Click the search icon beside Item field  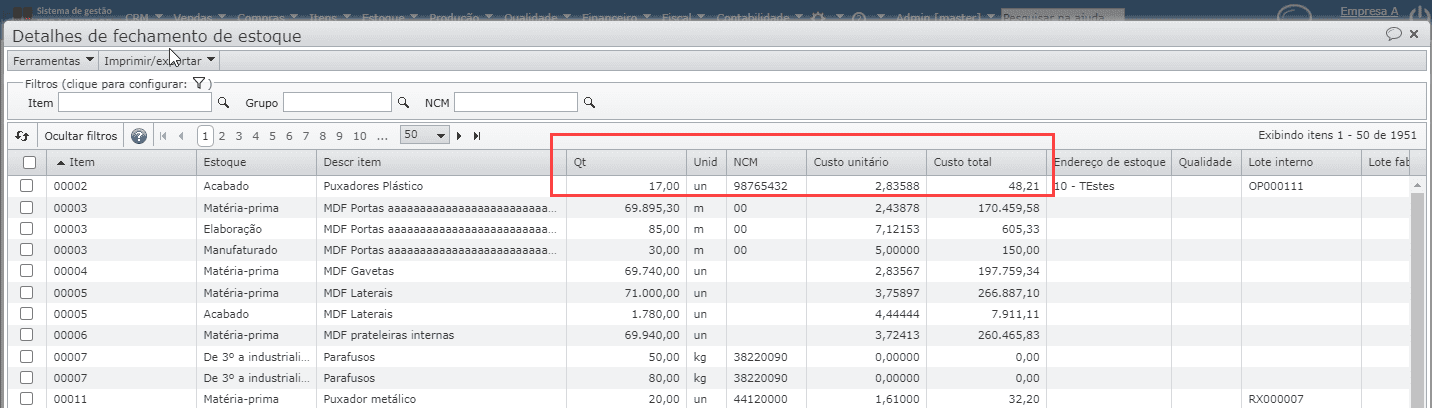pyautogui.click(x=224, y=103)
